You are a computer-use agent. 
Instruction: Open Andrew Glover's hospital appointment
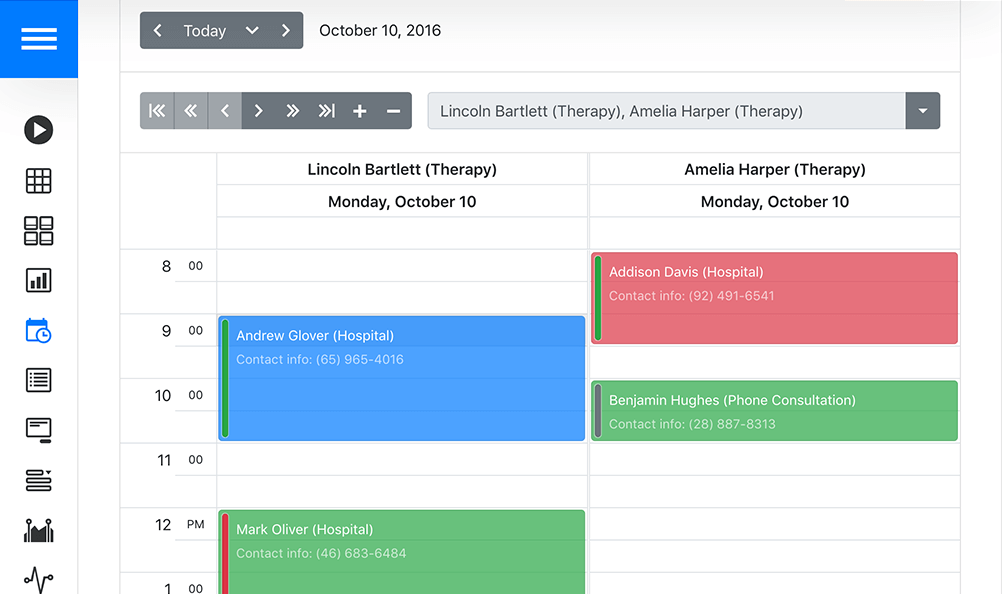(x=403, y=377)
